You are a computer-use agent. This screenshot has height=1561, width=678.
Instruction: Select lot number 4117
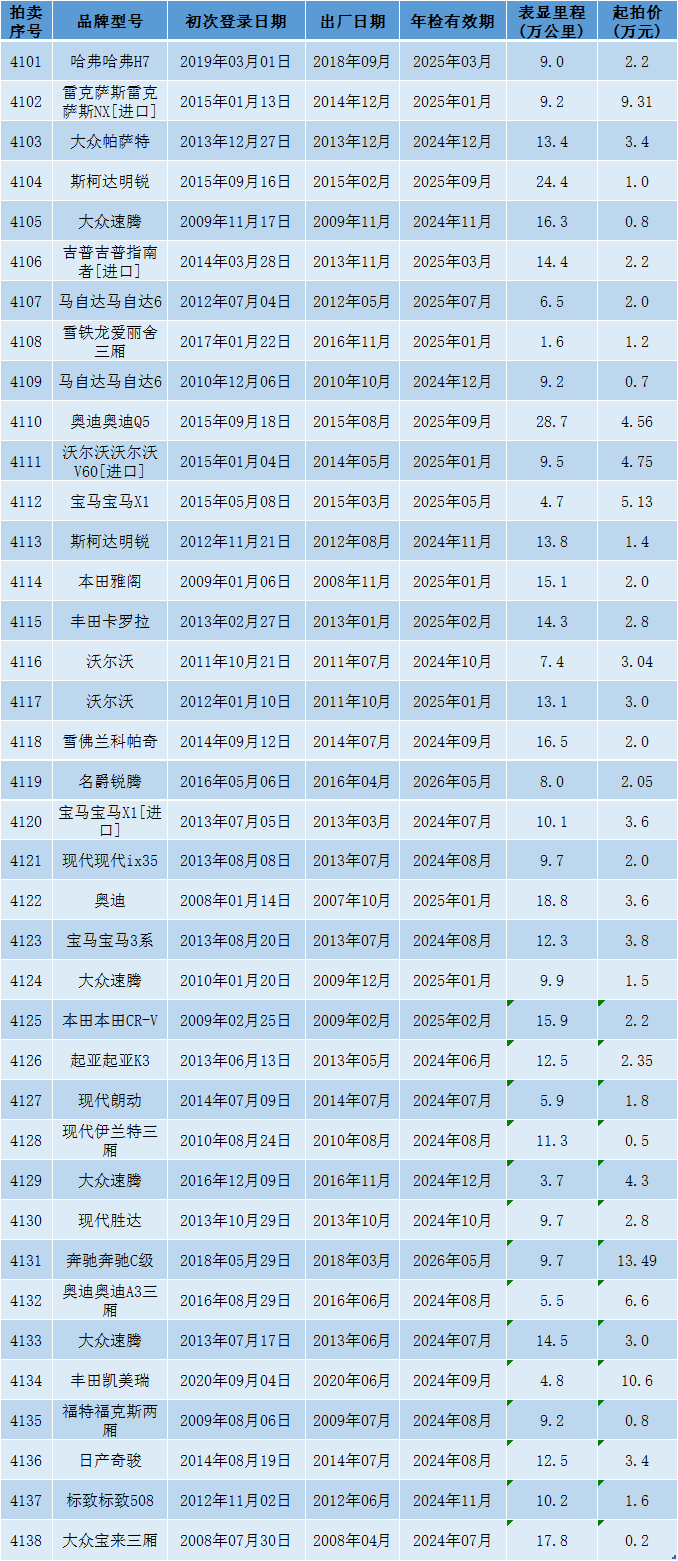tap(26, 701)
